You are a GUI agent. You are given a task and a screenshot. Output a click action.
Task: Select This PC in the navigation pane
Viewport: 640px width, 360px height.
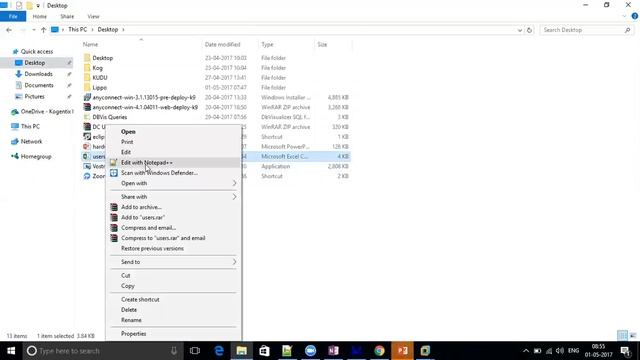[x=30, y=127]
